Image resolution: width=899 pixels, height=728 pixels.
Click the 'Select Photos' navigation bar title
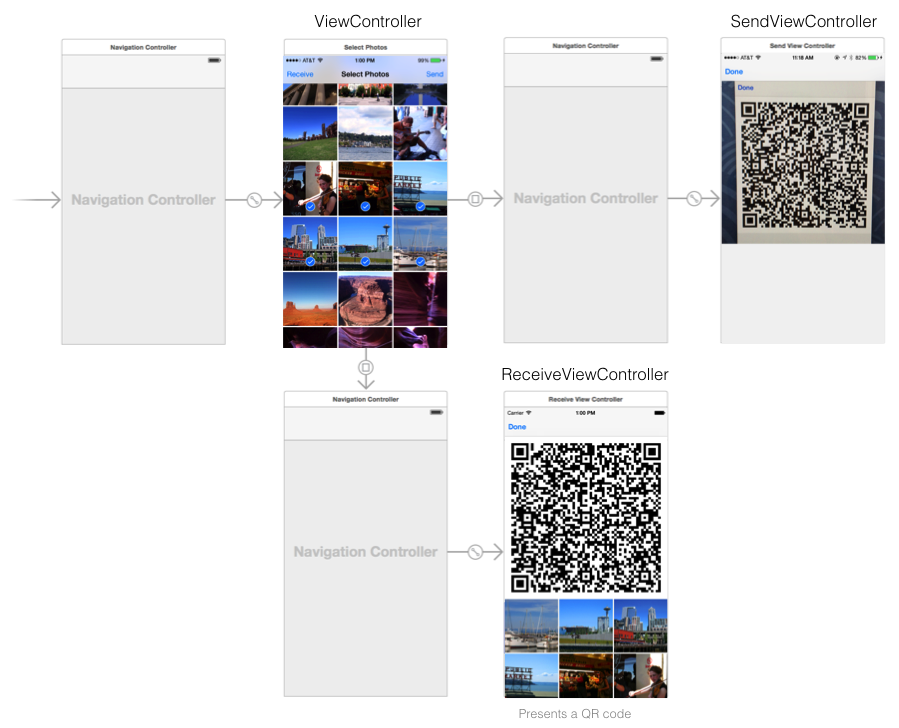[x=365, y=75]
